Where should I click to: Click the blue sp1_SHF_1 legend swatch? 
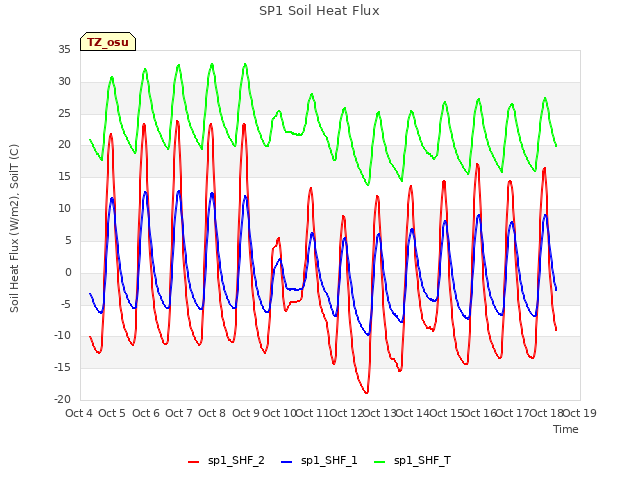[287, 462]
